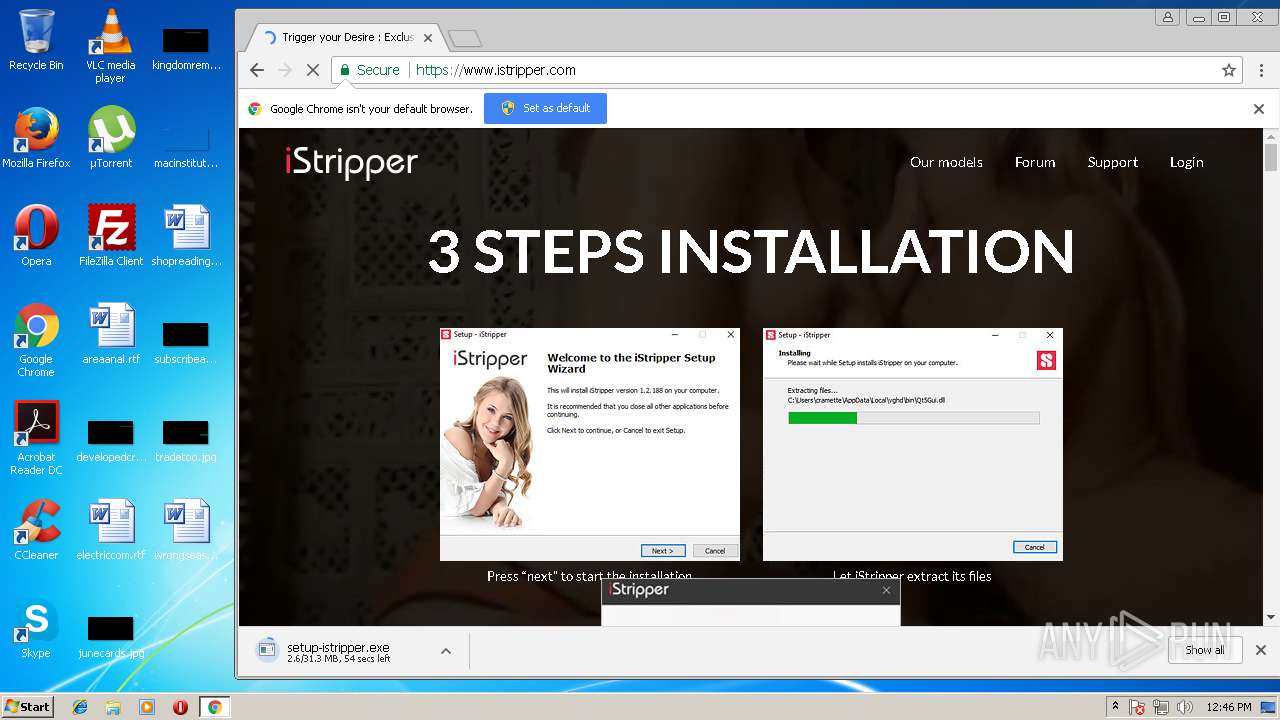Click the page's vertical scrollbar thumb
The width and height of the screenshot is (1280, 720).
tap(1271, 158)
